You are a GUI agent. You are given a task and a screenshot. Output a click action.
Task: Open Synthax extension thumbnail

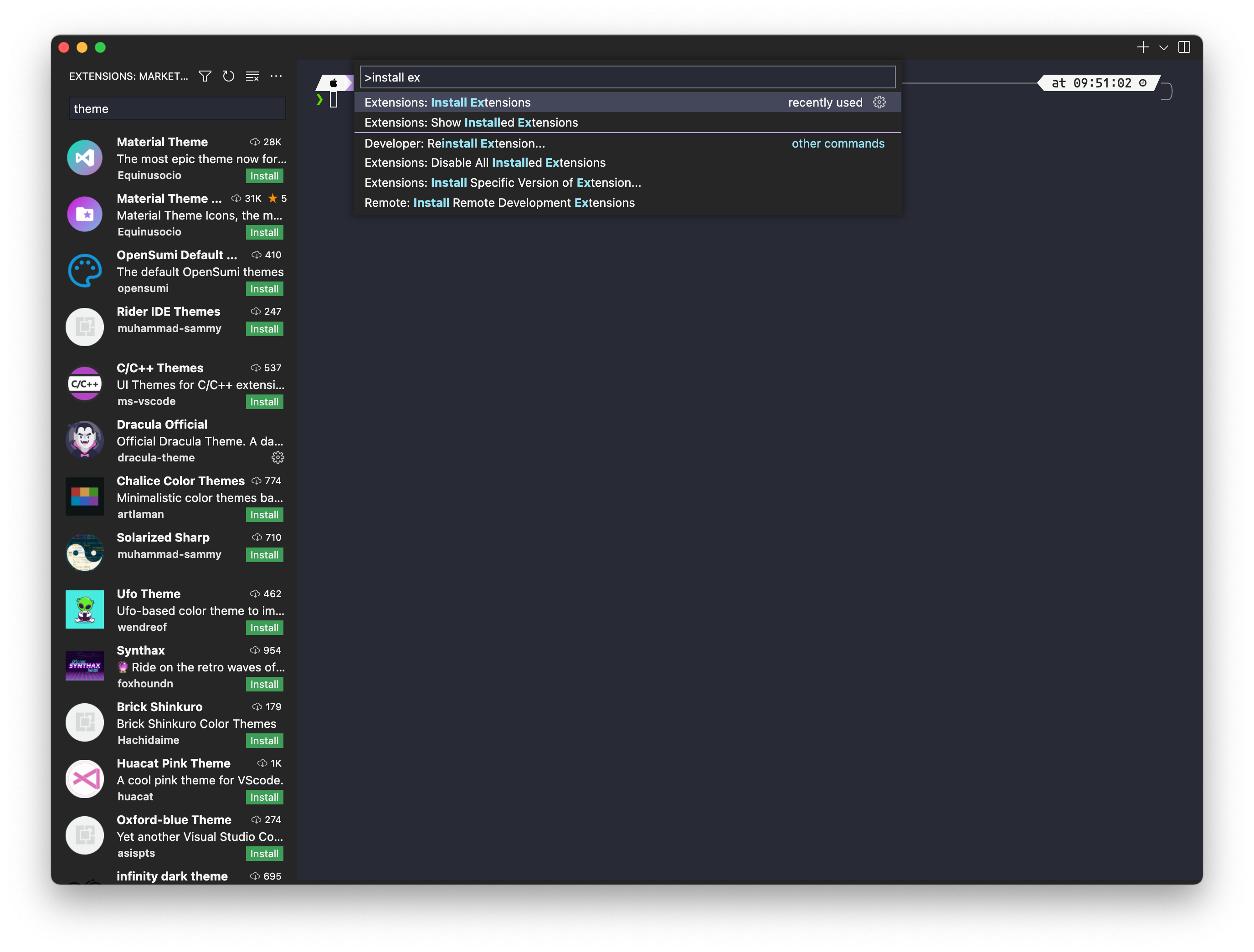coord(84,666)
